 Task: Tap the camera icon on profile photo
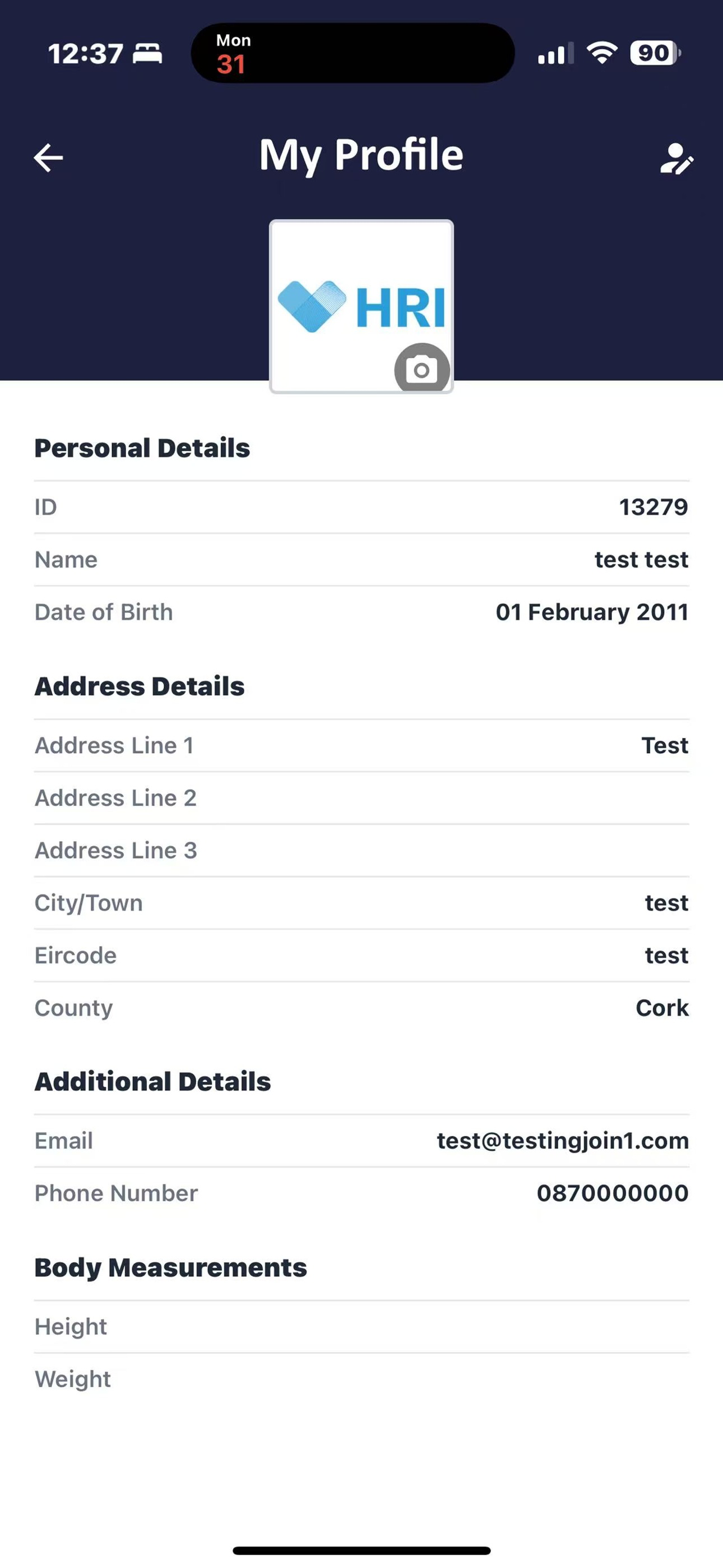point(421,369)
